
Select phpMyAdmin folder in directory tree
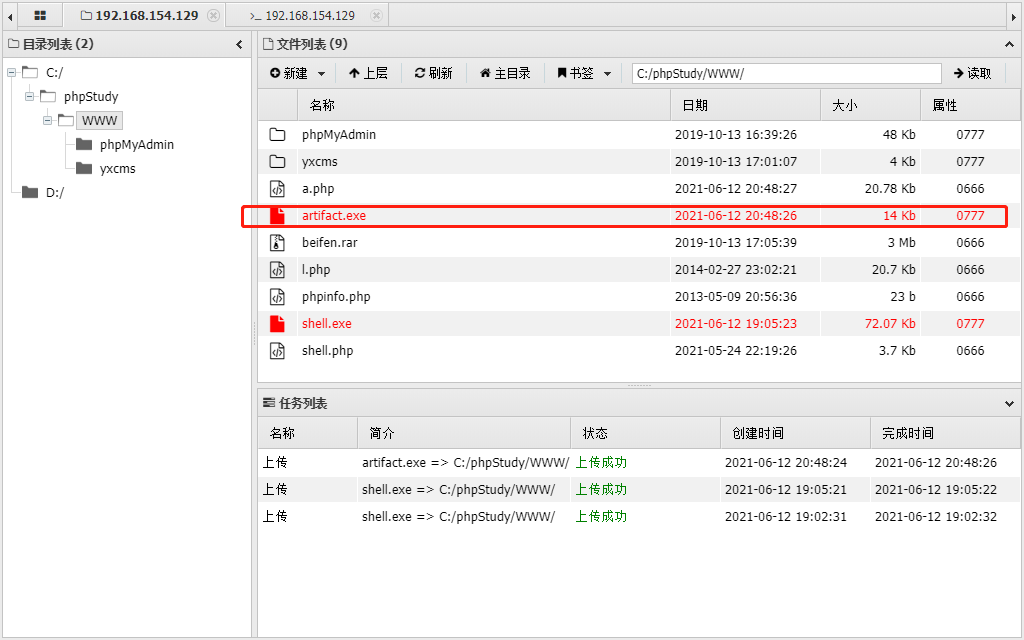coord(136,144)
